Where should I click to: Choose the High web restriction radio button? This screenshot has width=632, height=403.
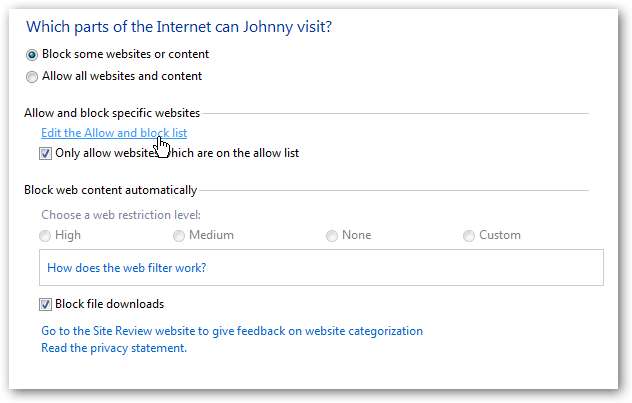[46, 236]
